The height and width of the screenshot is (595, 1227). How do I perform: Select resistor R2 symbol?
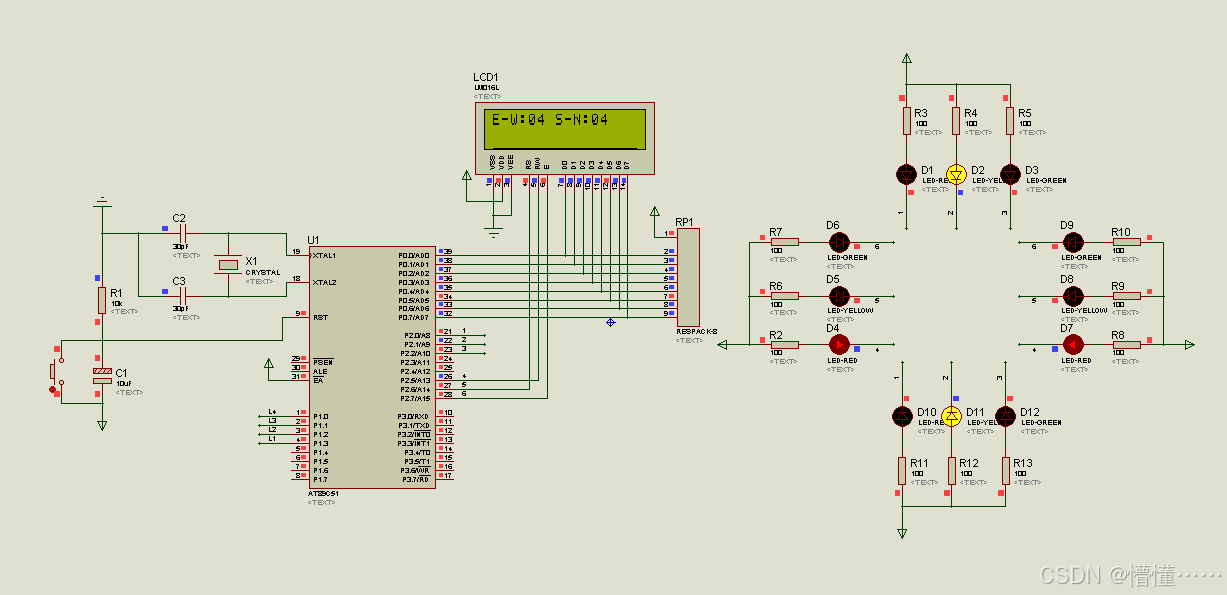click(785, 344)
